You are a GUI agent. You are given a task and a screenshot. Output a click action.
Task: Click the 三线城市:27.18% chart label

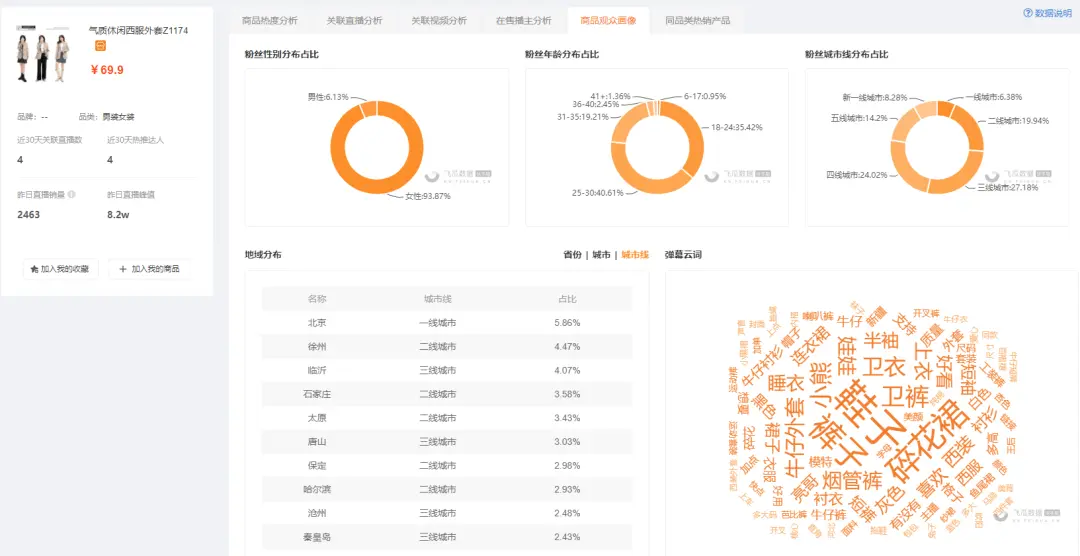(x=1007, y=187)
